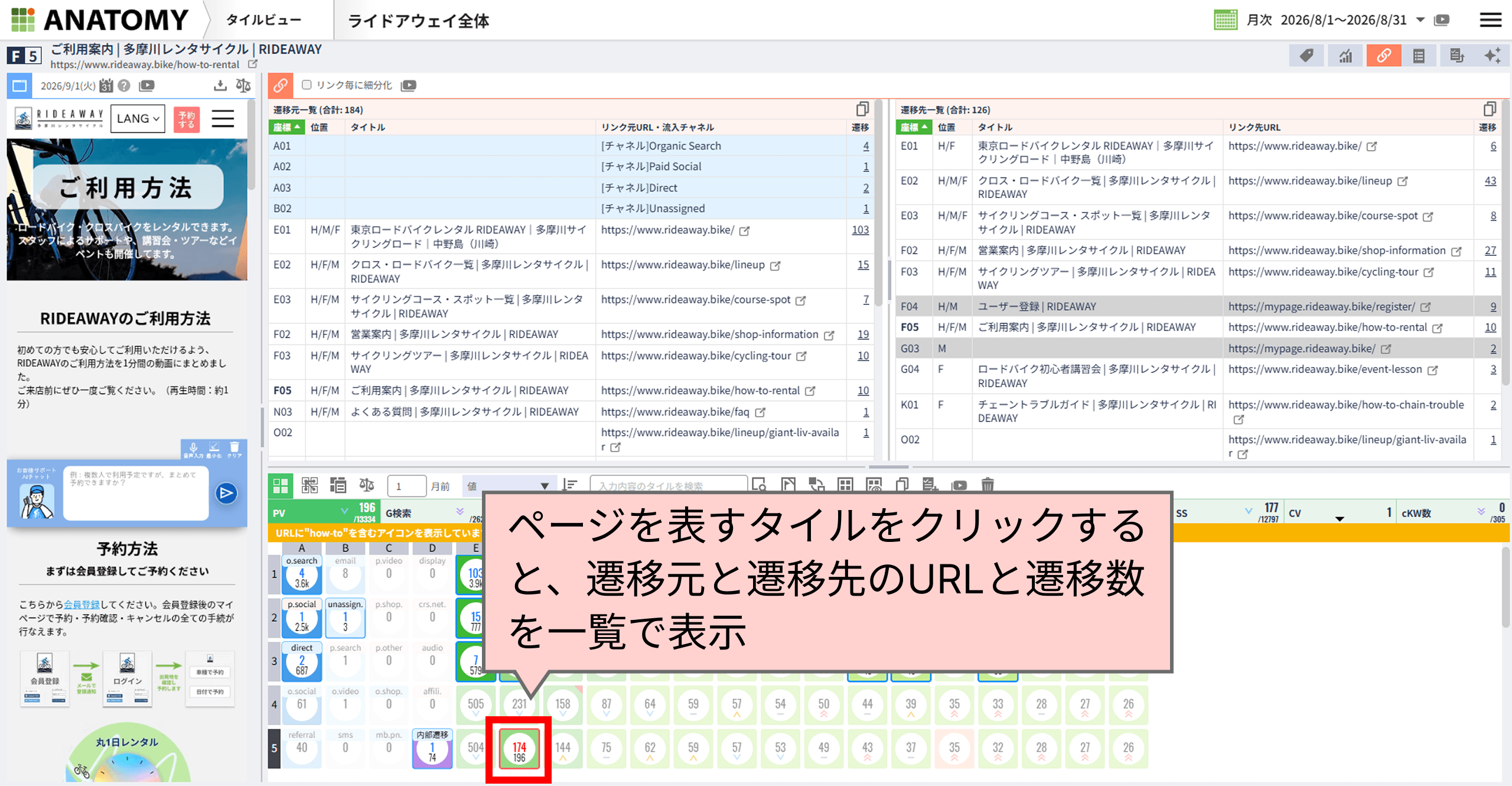Image resolution: width=1512 pixels, height=786 pixels.
Task: Focus the tile search field 入力内容のタイルを検索
Action: click(669, 486)
